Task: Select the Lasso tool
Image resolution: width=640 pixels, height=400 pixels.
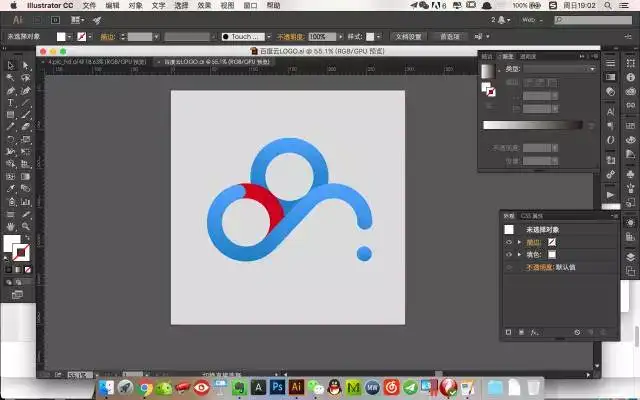Action: tap(26, 78)
